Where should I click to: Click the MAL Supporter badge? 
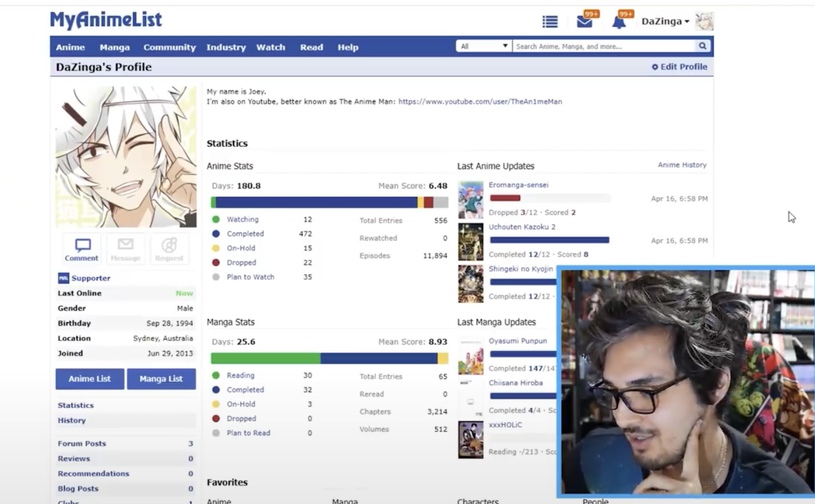(x=64, y=278)
